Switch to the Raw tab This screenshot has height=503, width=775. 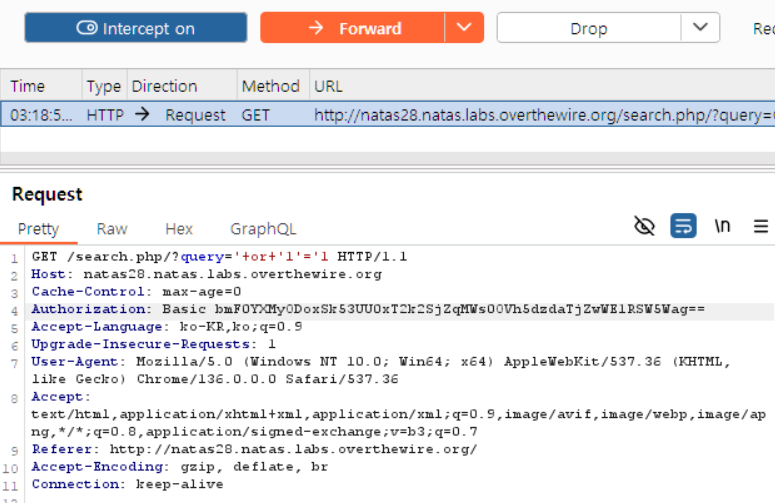112,229
